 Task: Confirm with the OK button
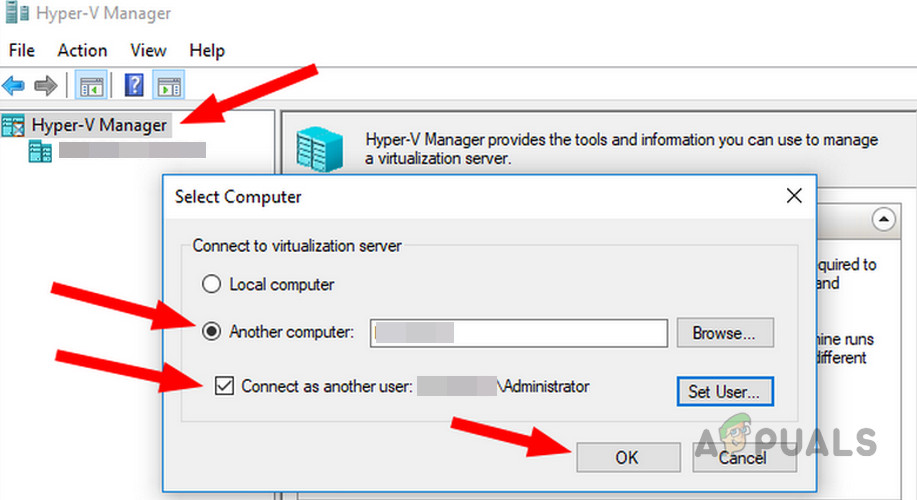(628, 457)
